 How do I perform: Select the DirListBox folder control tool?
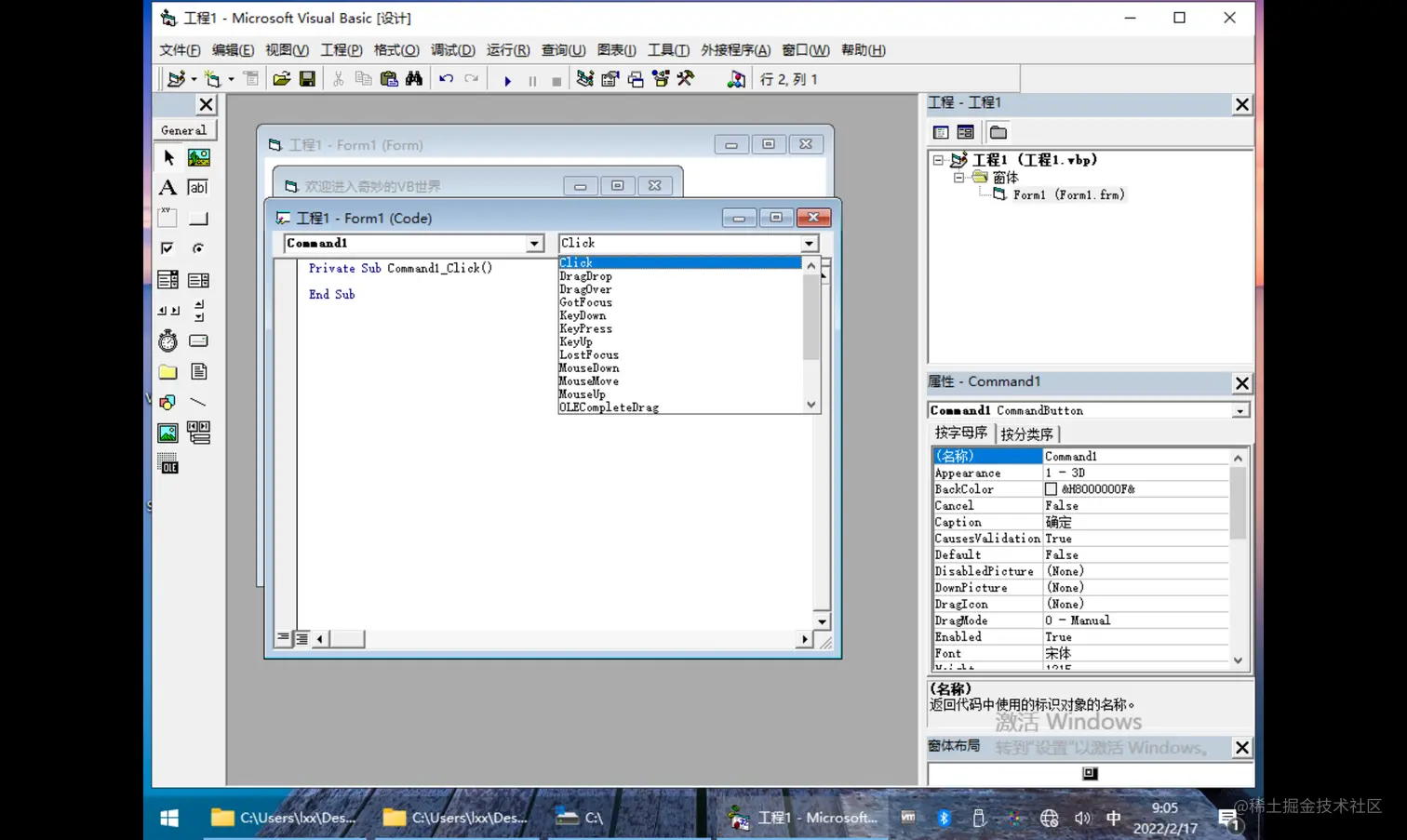(x=167, y=372)
